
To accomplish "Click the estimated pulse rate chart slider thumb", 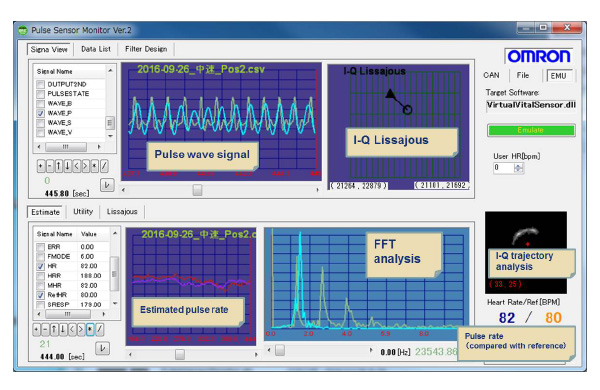I will coord(179,354).
